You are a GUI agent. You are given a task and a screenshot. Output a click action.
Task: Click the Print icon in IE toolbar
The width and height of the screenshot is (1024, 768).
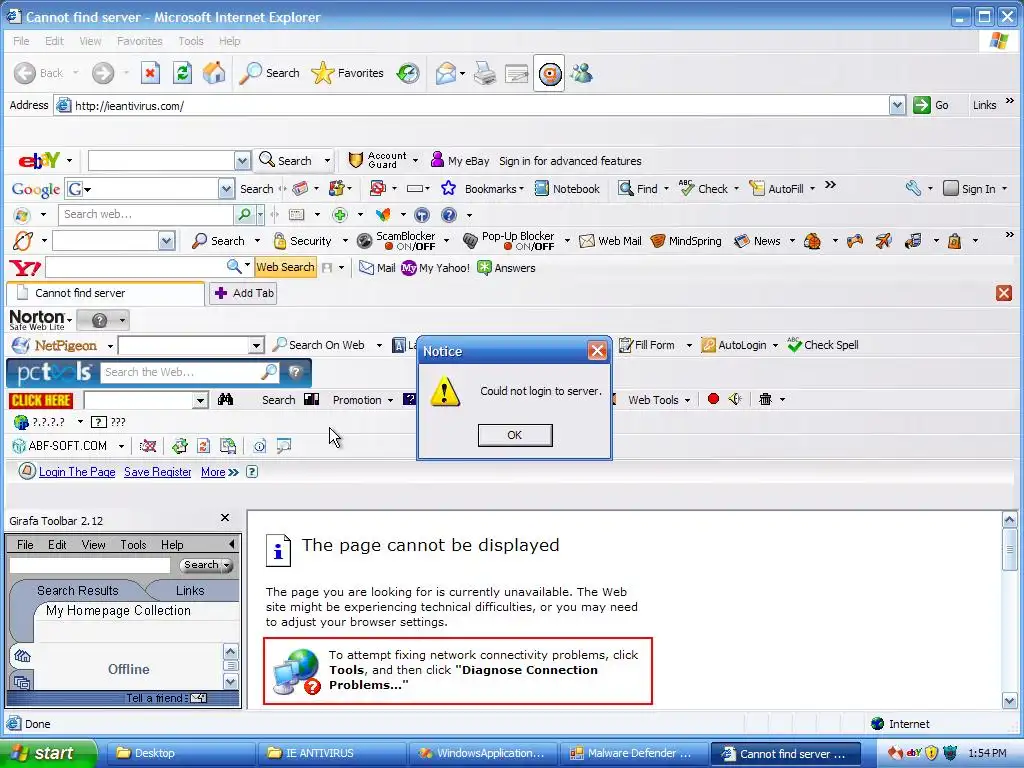[x=485, y=73]
